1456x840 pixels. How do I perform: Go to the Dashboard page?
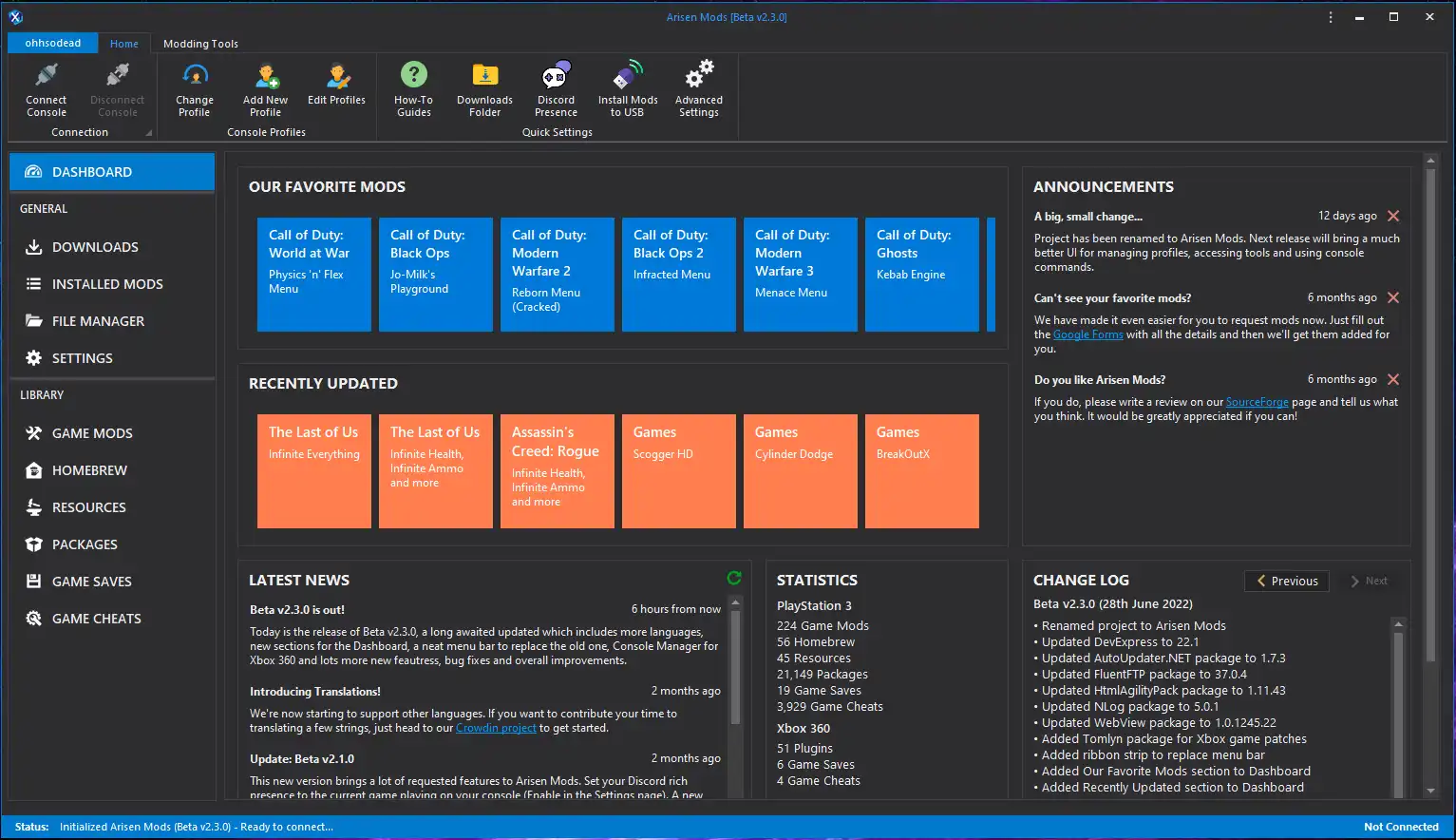point(112,172)
